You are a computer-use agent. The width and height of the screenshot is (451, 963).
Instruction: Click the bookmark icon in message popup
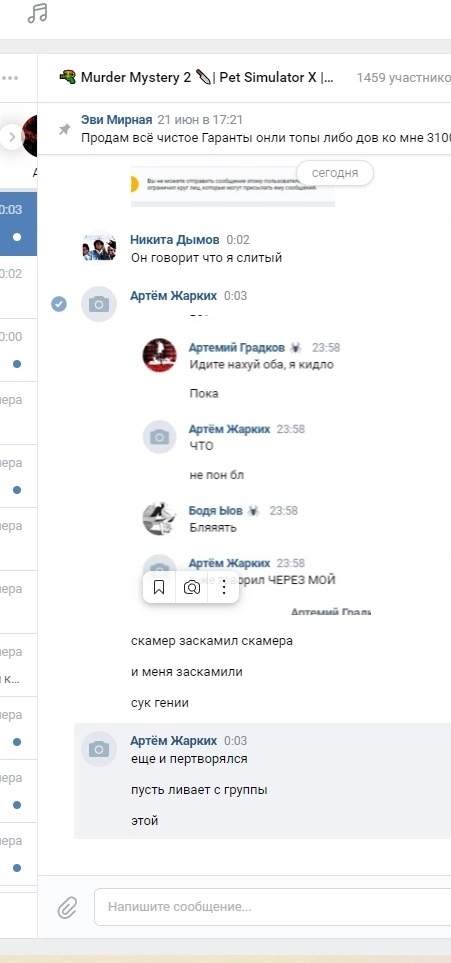coord(159,588)
